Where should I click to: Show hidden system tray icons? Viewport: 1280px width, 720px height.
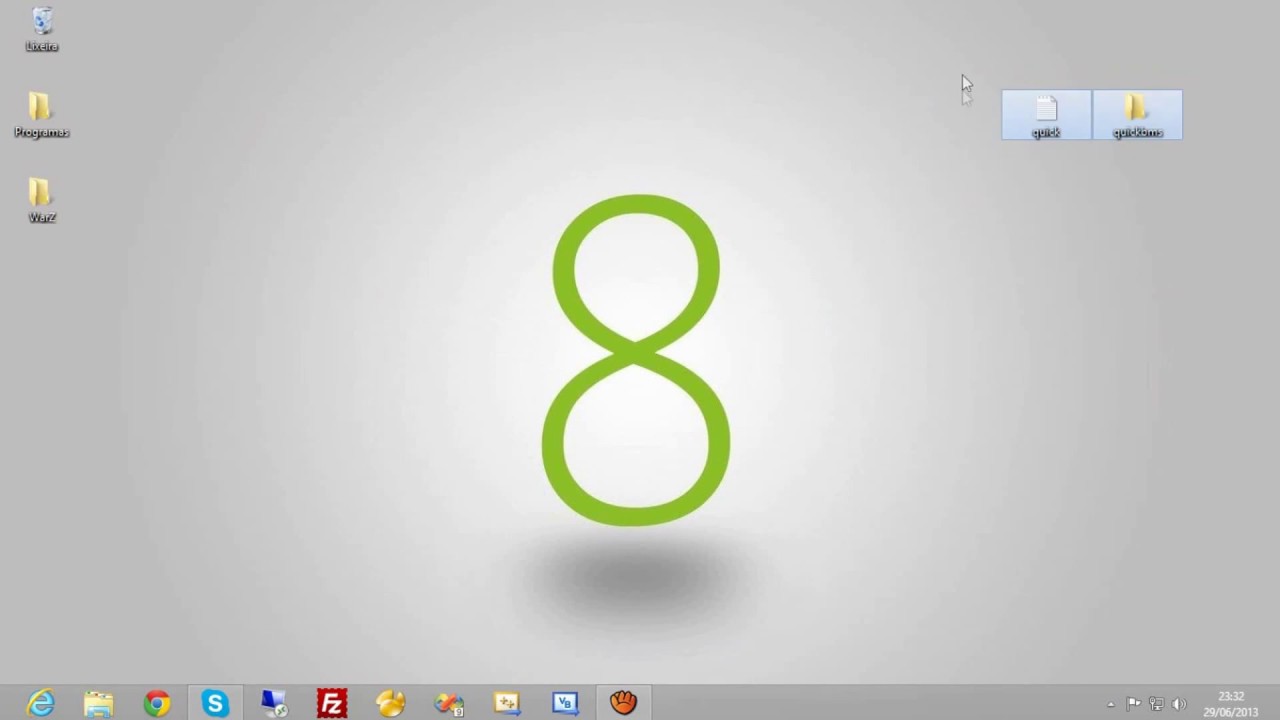click(x=1110, y=704)
